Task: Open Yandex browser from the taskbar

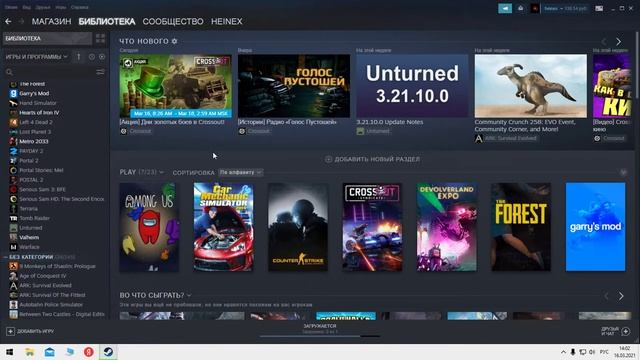Action: [89, 352]
